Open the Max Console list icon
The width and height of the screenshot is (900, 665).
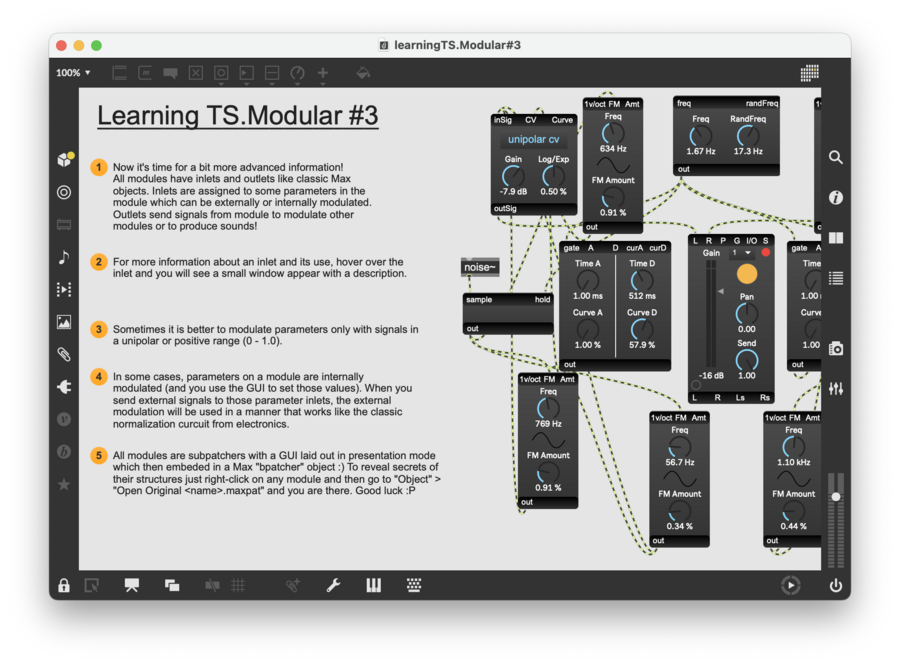pyautogui.click(x=836, y=278)
